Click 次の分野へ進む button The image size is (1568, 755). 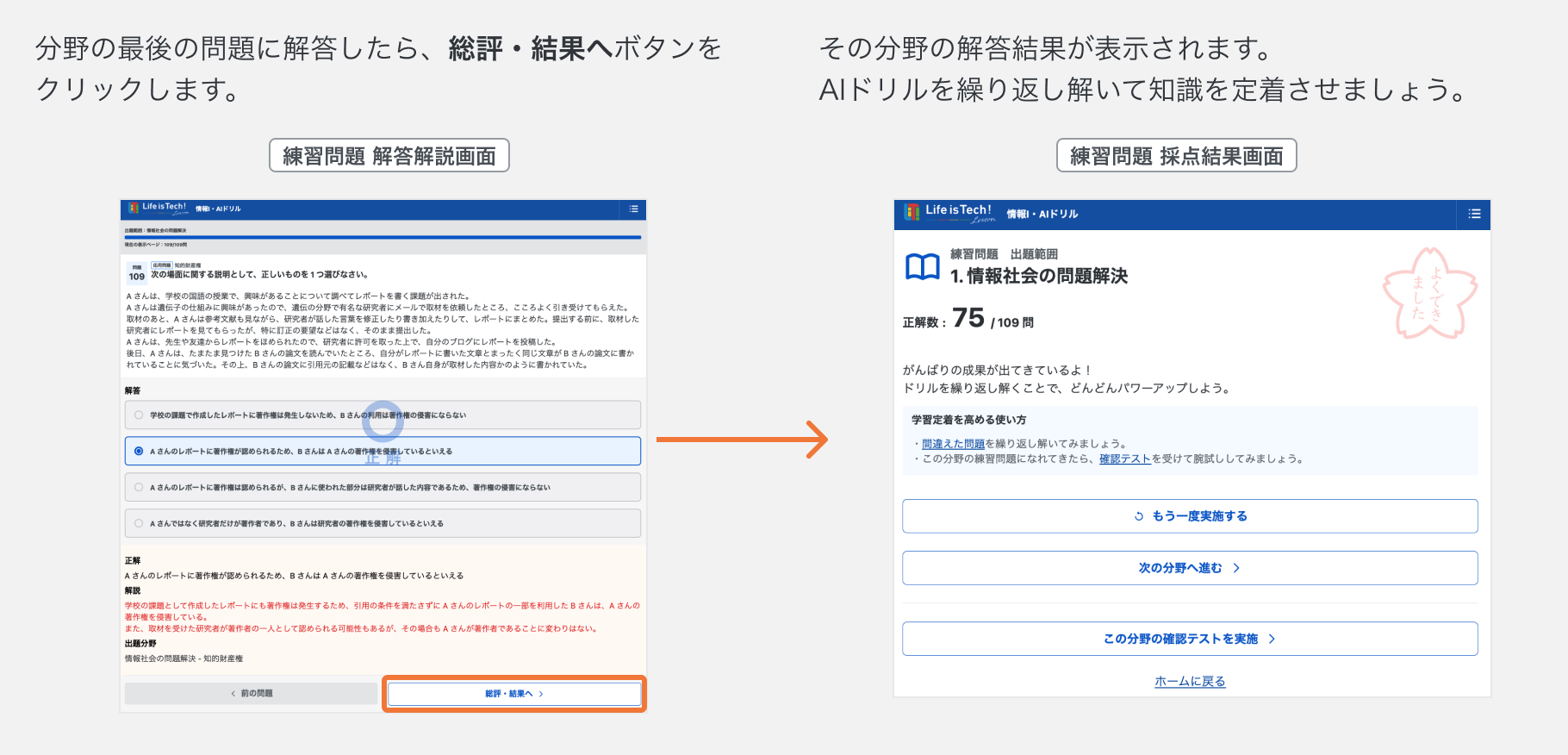point(1190,568)
